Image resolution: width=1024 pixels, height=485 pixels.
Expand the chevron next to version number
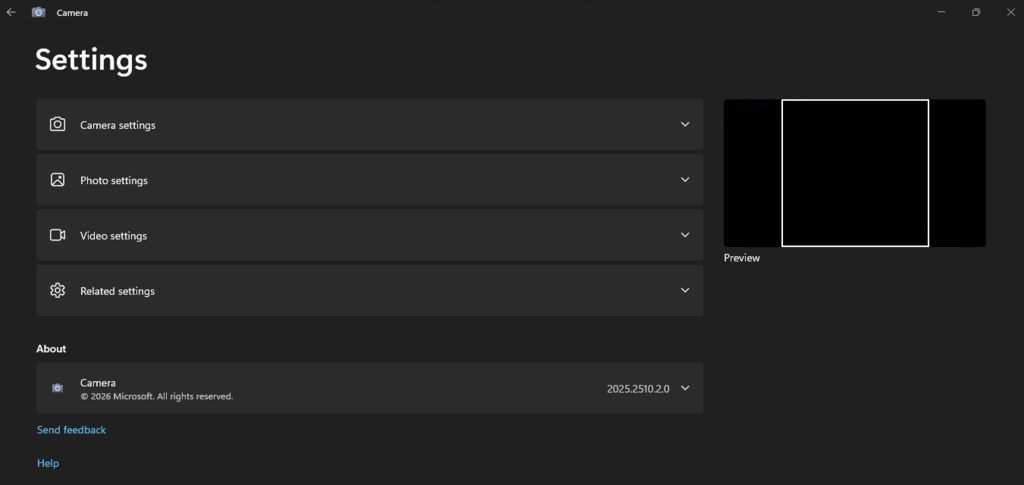(685, 388)
